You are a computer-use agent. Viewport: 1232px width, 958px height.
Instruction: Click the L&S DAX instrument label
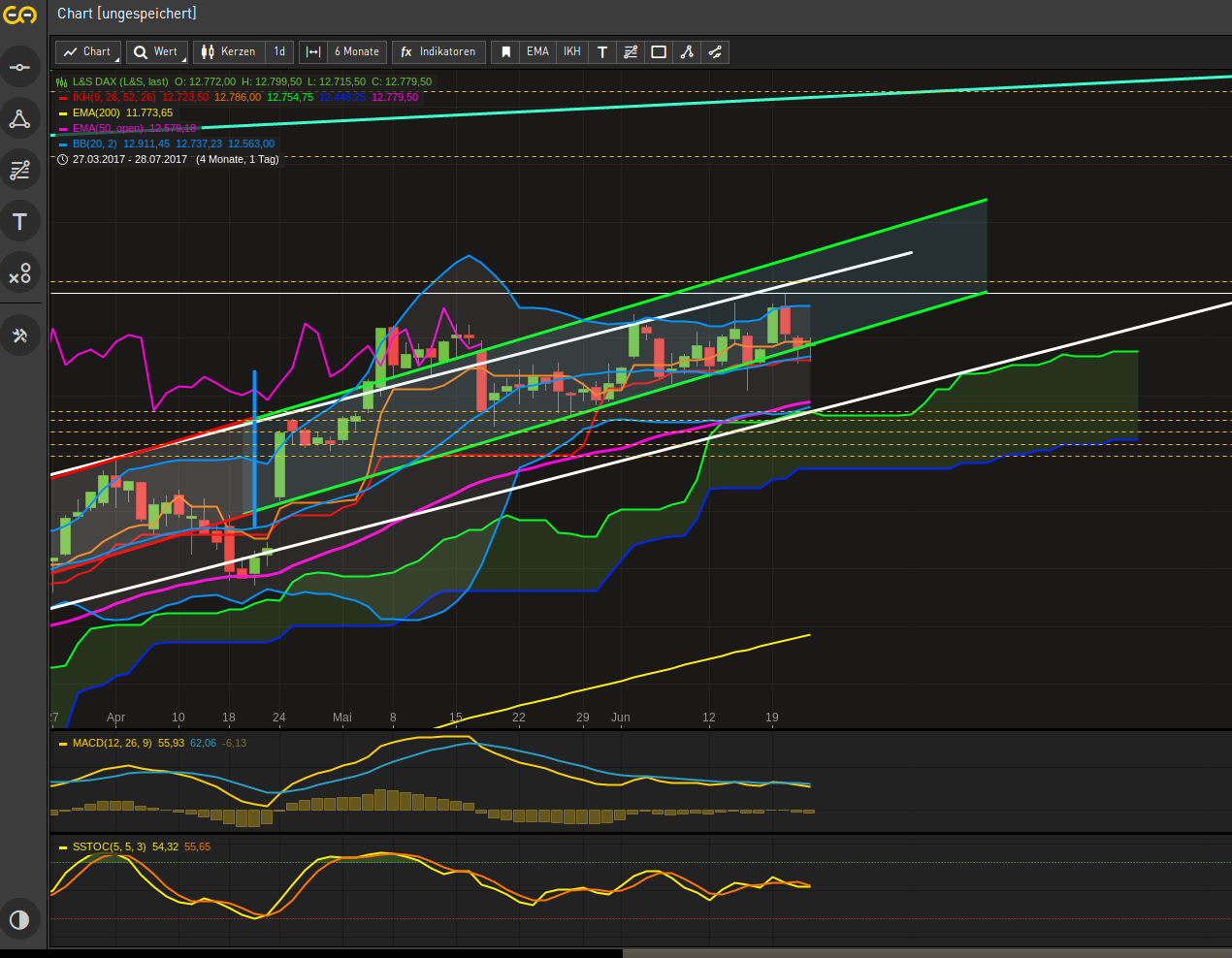tap(119, 81)
